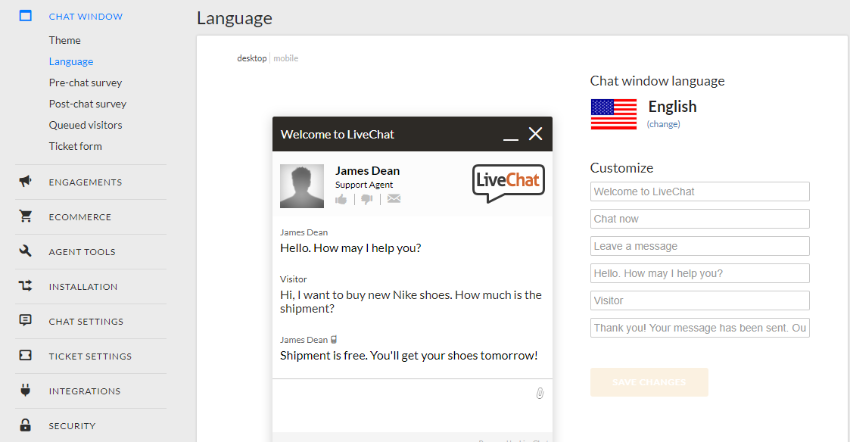Click the Engagements megaphone icon
The image size is (850, 442).
(25, 181)
